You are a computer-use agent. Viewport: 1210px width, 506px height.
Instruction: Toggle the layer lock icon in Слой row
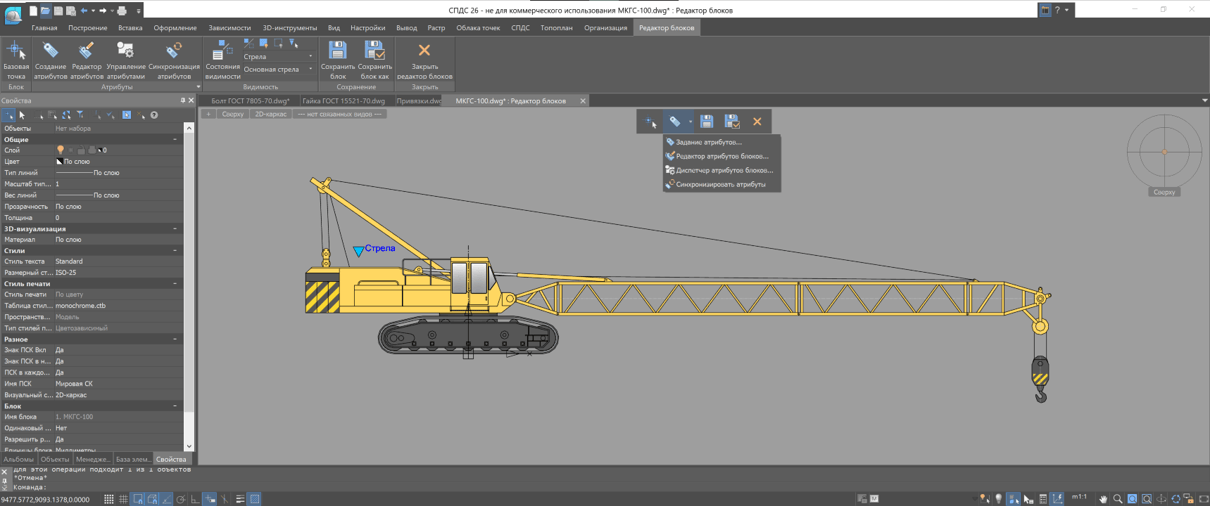(81, 150)
